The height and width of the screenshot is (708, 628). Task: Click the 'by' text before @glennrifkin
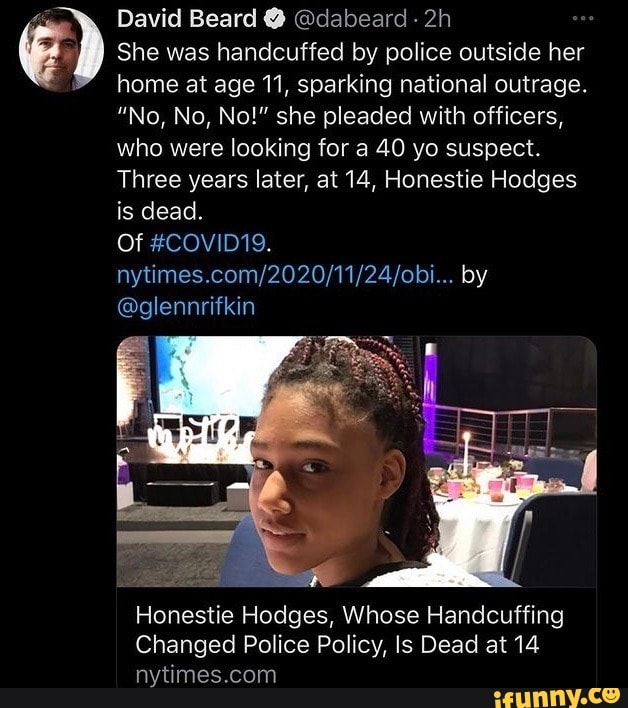point(474,275)
